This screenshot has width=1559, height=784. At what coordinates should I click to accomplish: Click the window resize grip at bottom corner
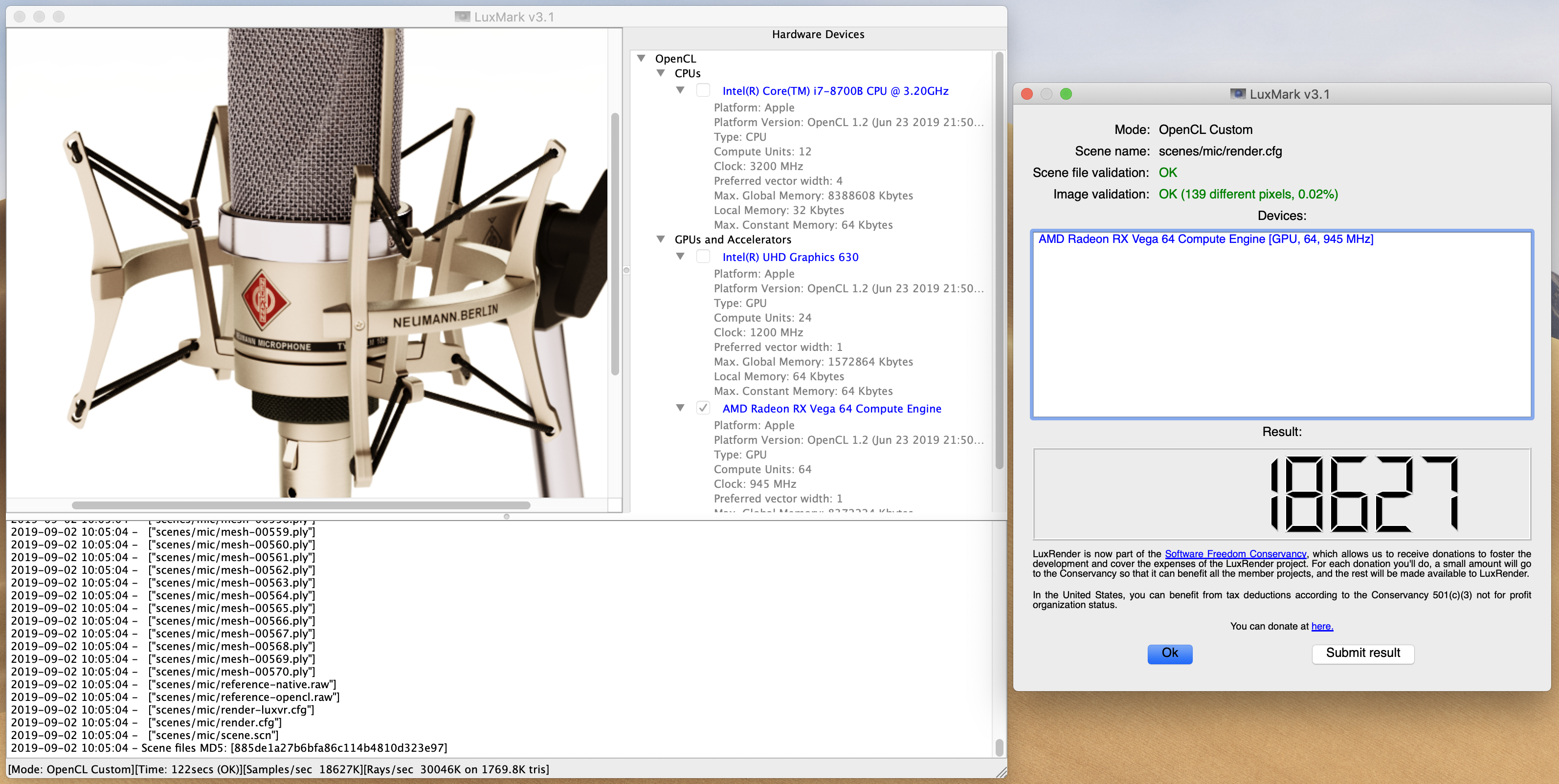point(1001,772)
